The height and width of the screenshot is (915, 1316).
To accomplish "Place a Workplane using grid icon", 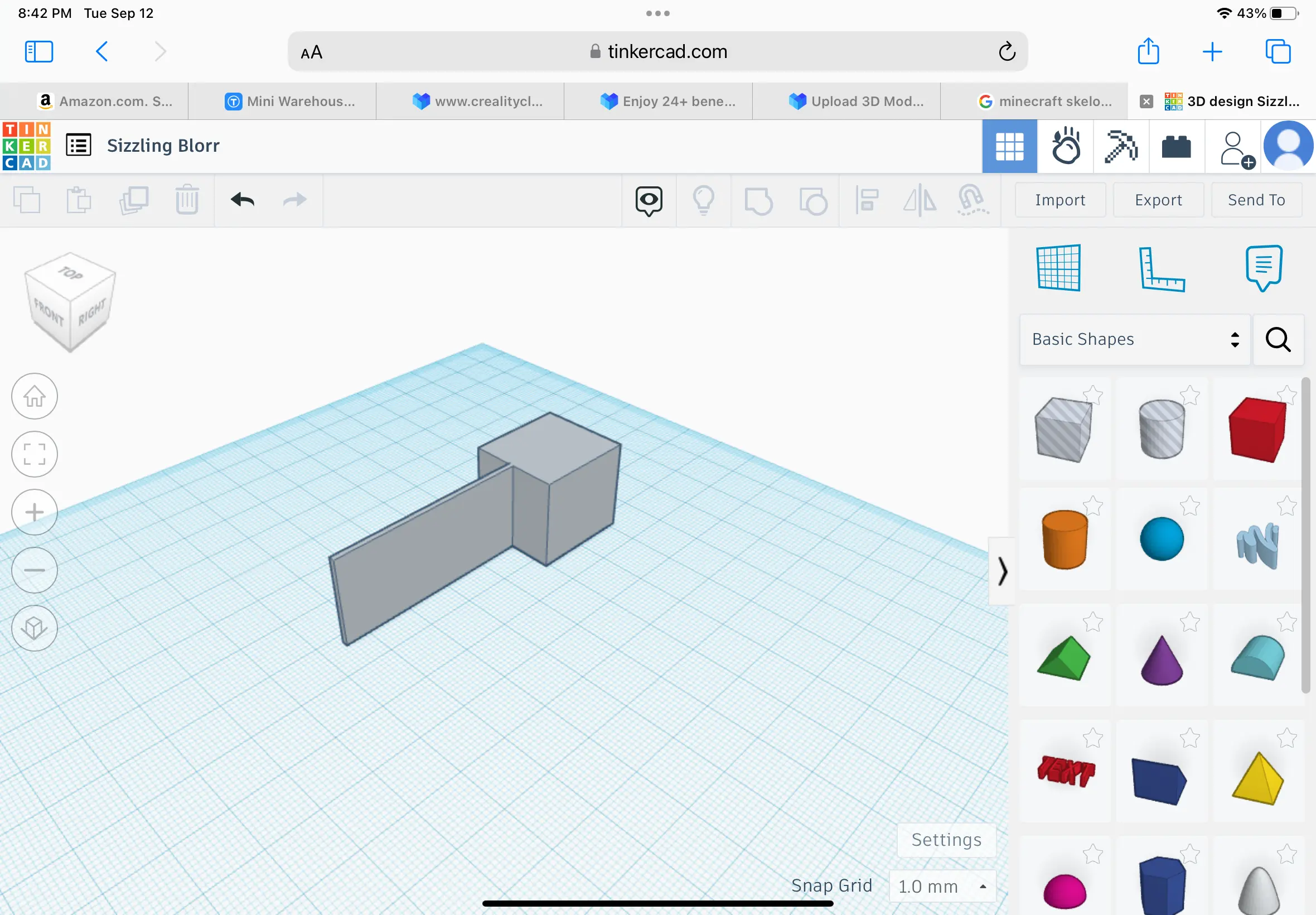I will point(1059,268).
